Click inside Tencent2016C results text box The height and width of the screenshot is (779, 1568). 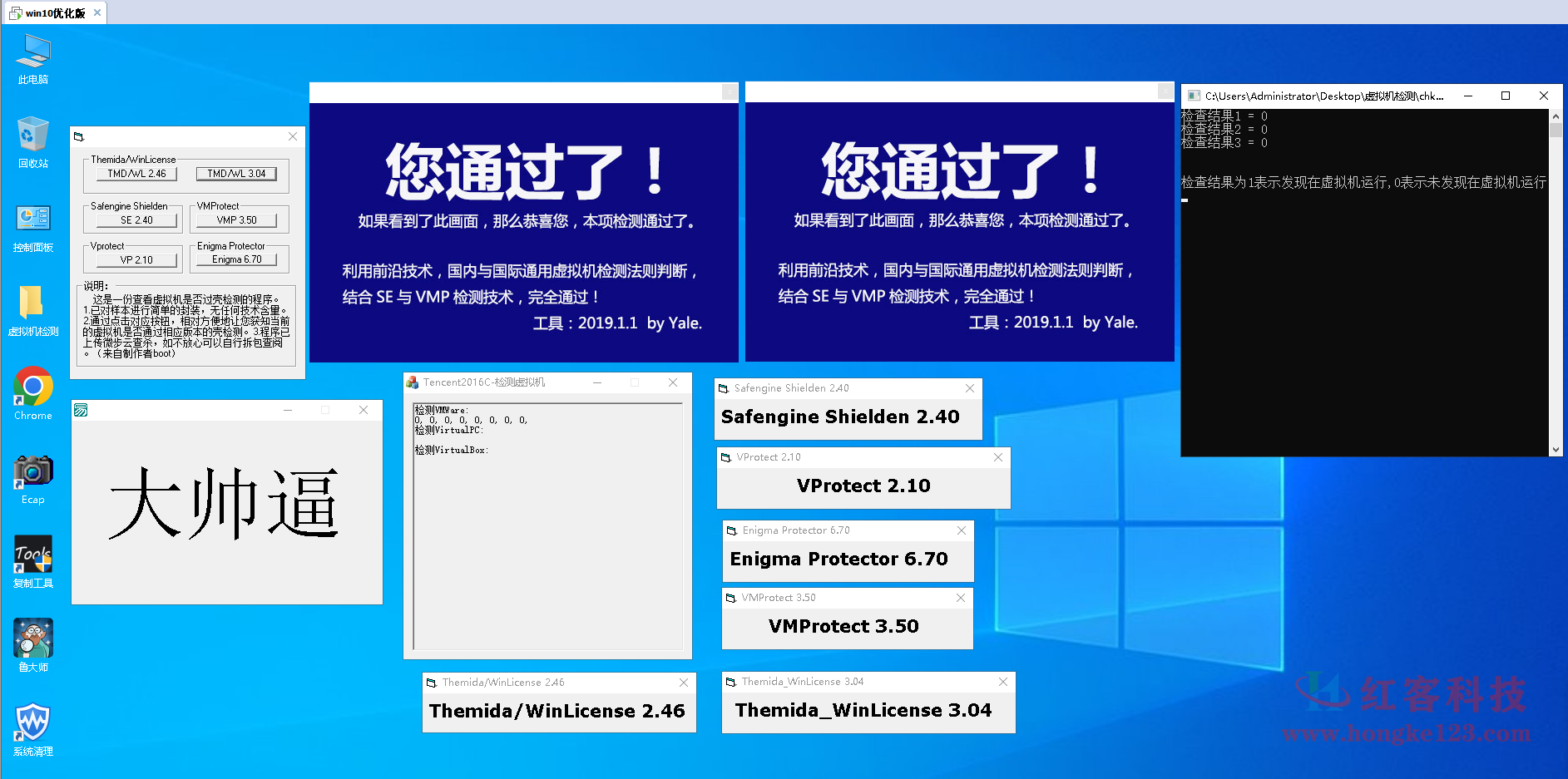[548, 526]
